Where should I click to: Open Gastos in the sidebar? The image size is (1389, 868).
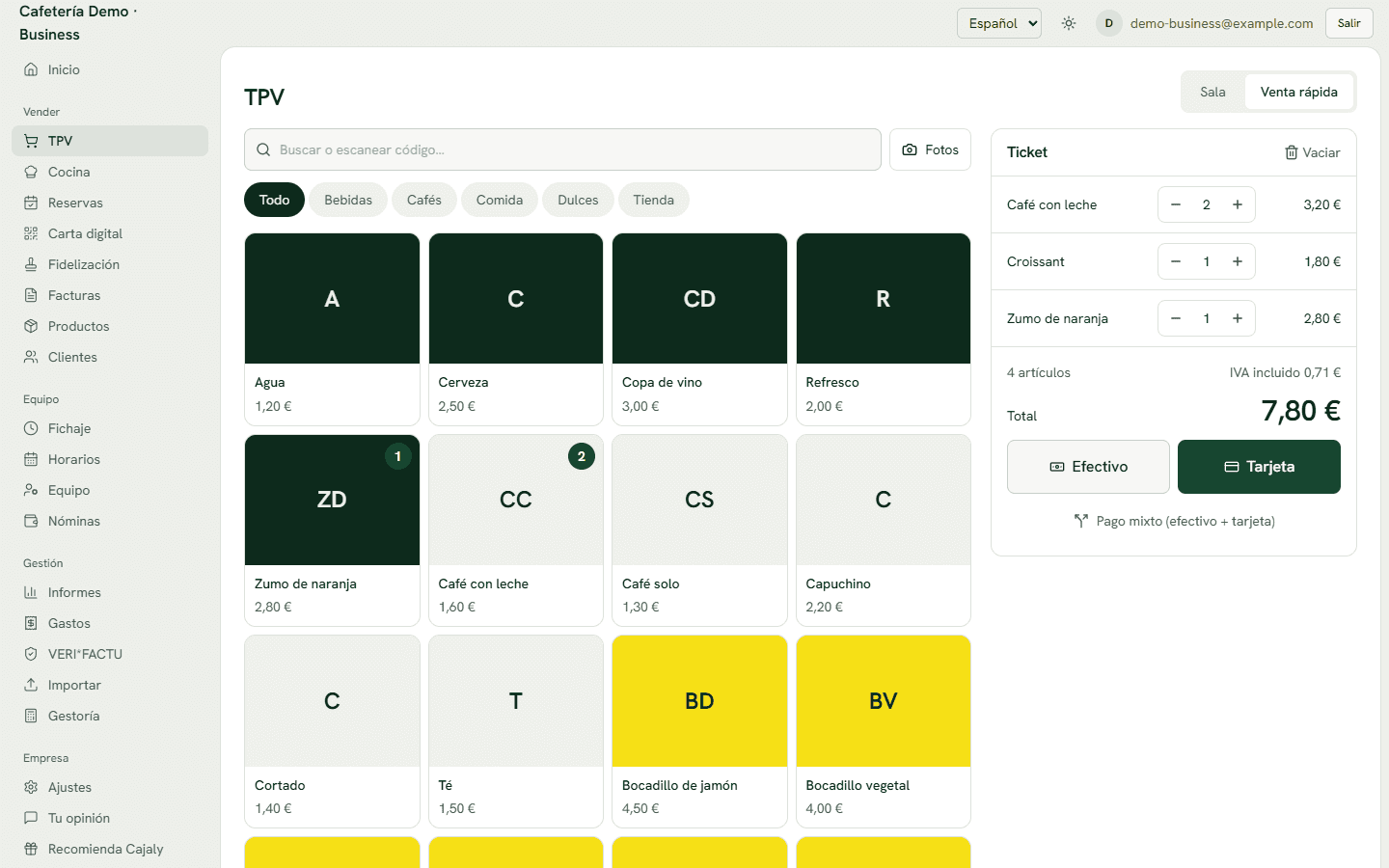(110, 623)
